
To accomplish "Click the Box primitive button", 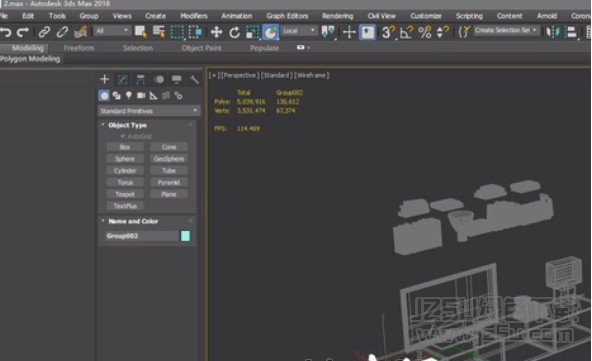I will coord(125,147).
